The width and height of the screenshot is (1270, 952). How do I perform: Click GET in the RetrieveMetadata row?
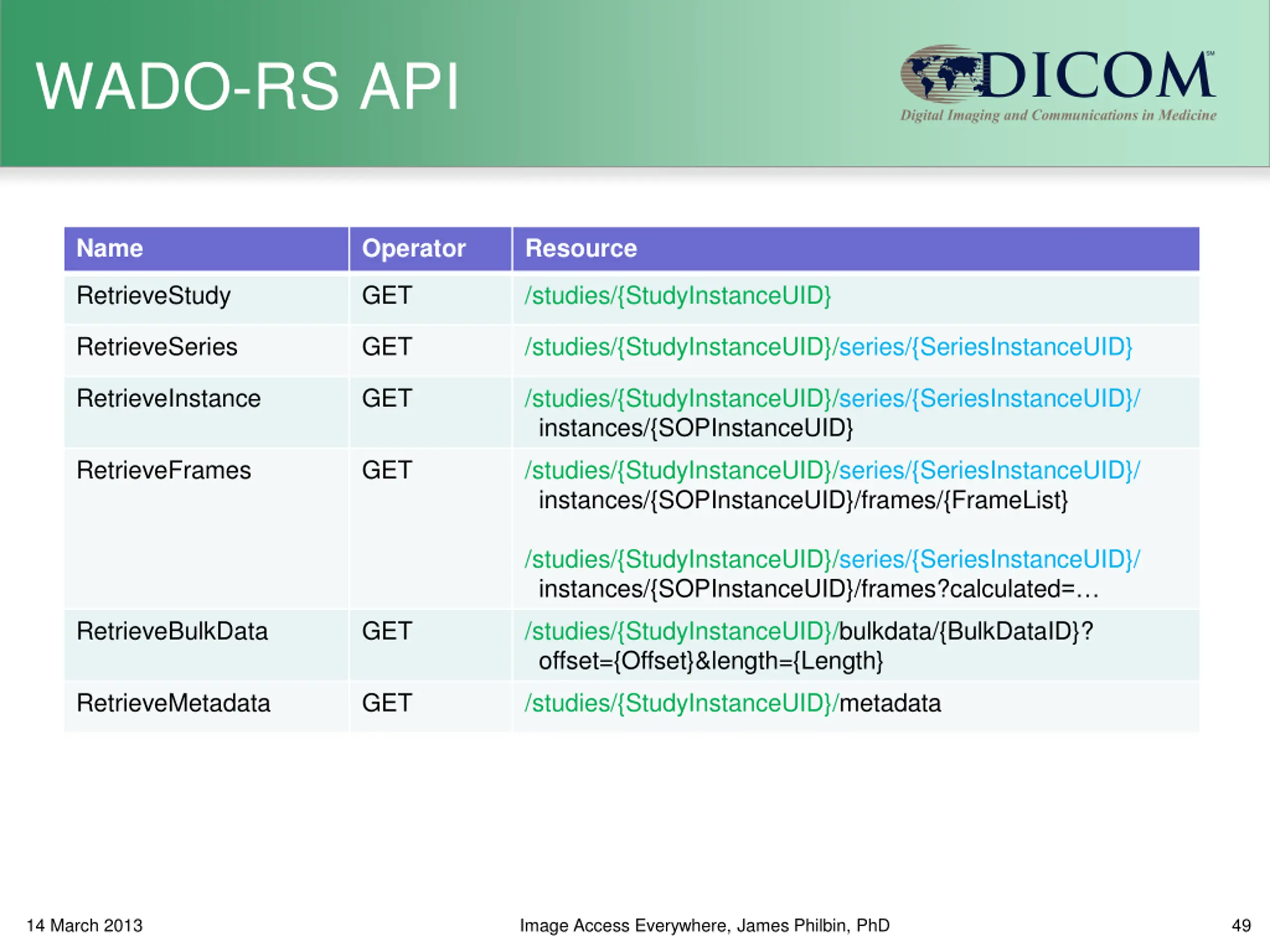(387, 704)
